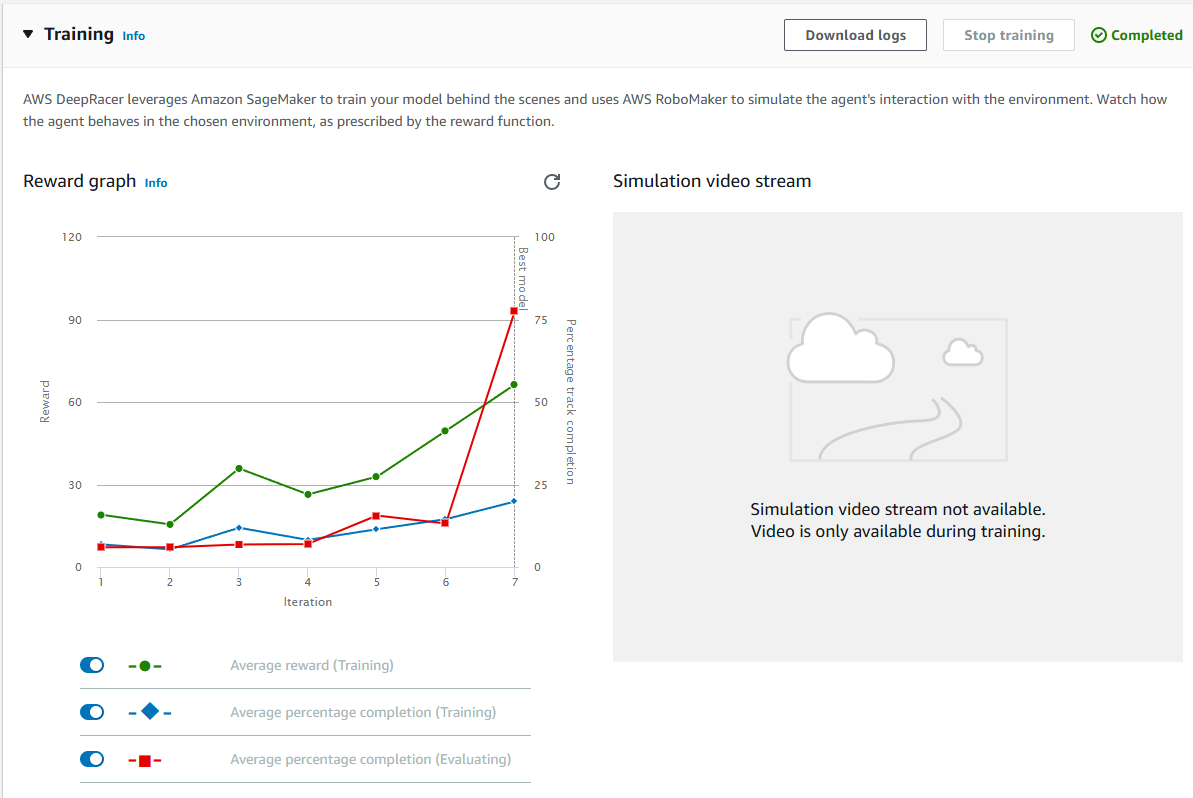Click the Percentage track completion axis label

(x=571, y=402)
